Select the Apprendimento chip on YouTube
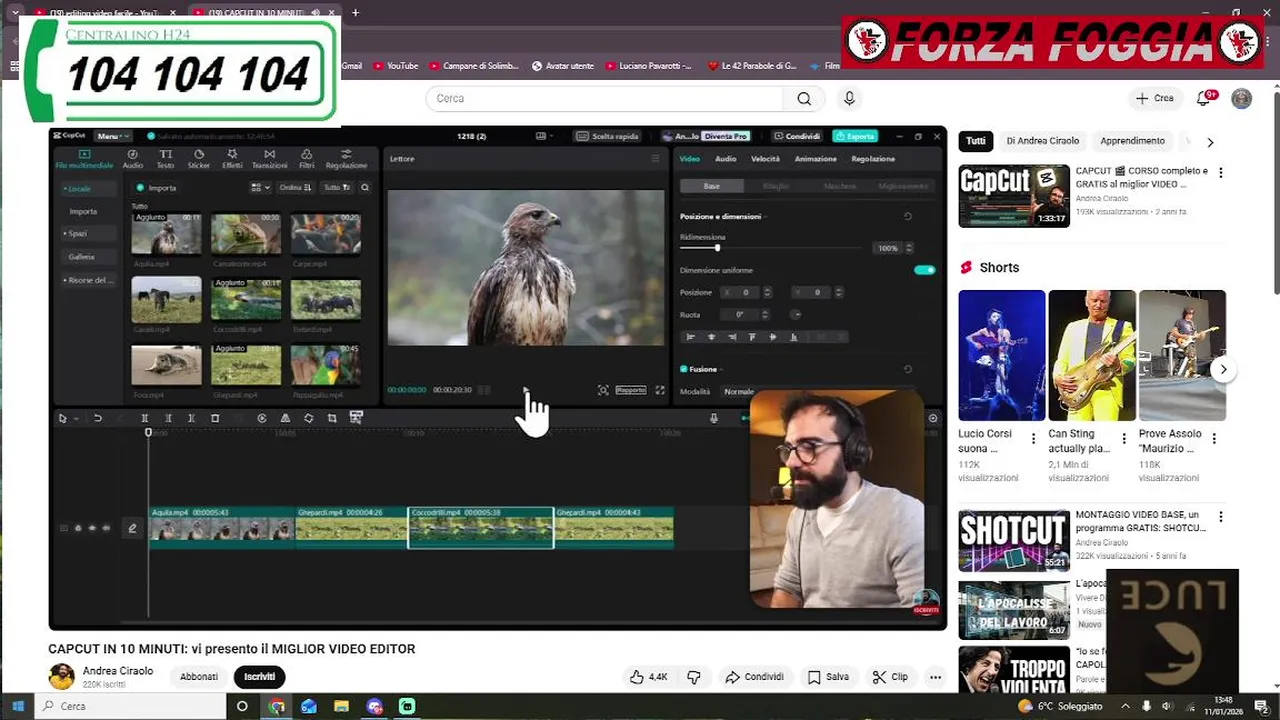1280x720 pixels. click(x=1132, y=141)
